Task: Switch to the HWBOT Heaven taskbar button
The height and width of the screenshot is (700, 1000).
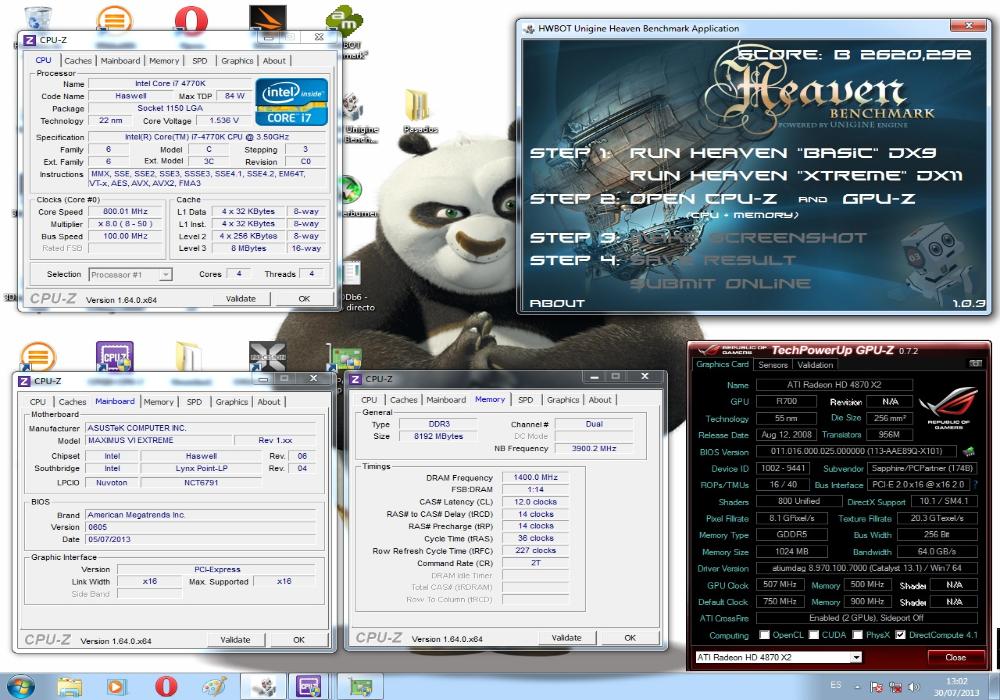Action: pos(263,687)
